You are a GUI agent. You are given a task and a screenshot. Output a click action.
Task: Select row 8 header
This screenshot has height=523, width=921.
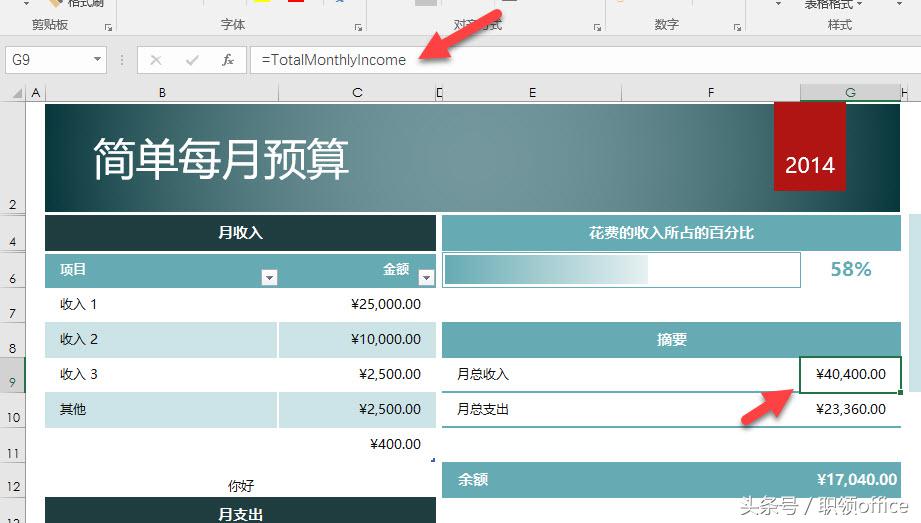(x=12, y=341)
